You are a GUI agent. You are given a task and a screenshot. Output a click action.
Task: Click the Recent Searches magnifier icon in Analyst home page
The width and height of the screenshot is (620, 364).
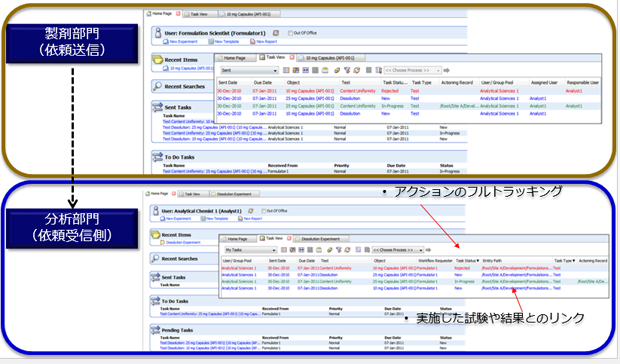[155, 258]
